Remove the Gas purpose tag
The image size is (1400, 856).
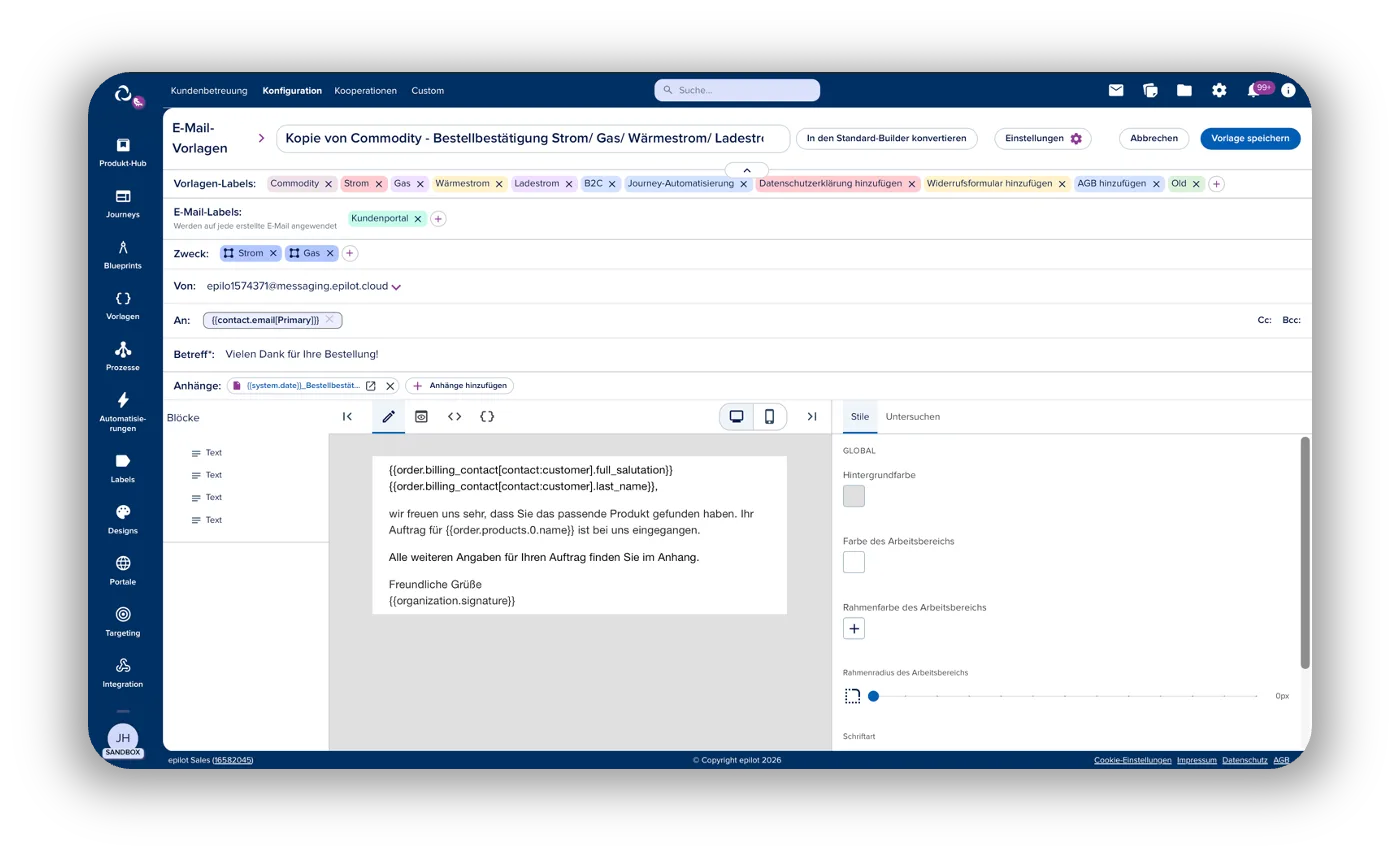(x=330, y=253)
